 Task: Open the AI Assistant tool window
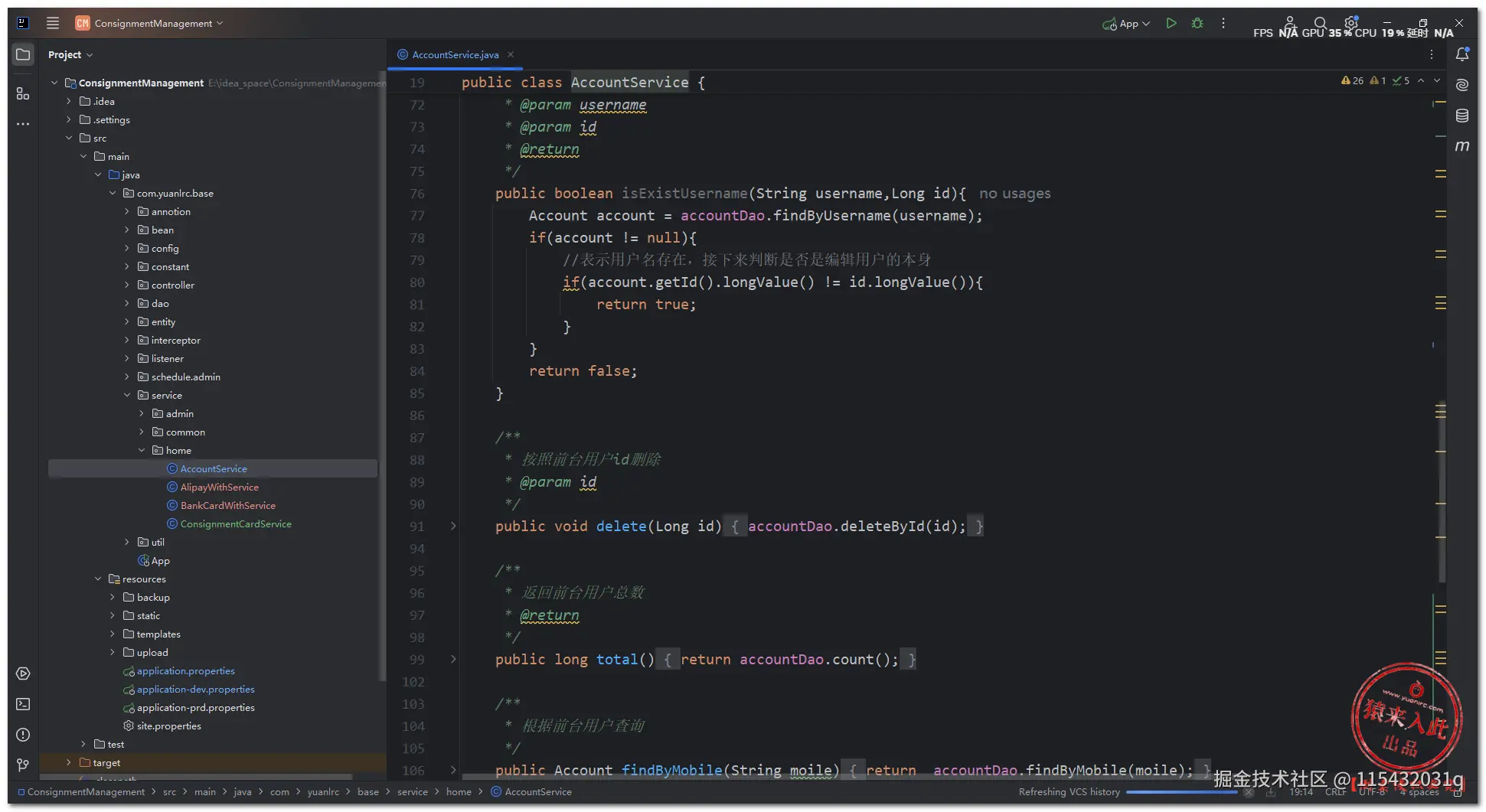pos(1462,84)
